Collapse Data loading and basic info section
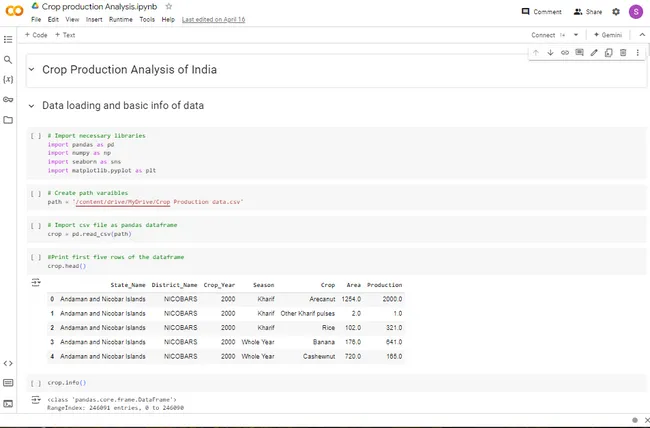The height and width of the screenshot is (428, 650). pyautogui.click(x=32, y=106)
